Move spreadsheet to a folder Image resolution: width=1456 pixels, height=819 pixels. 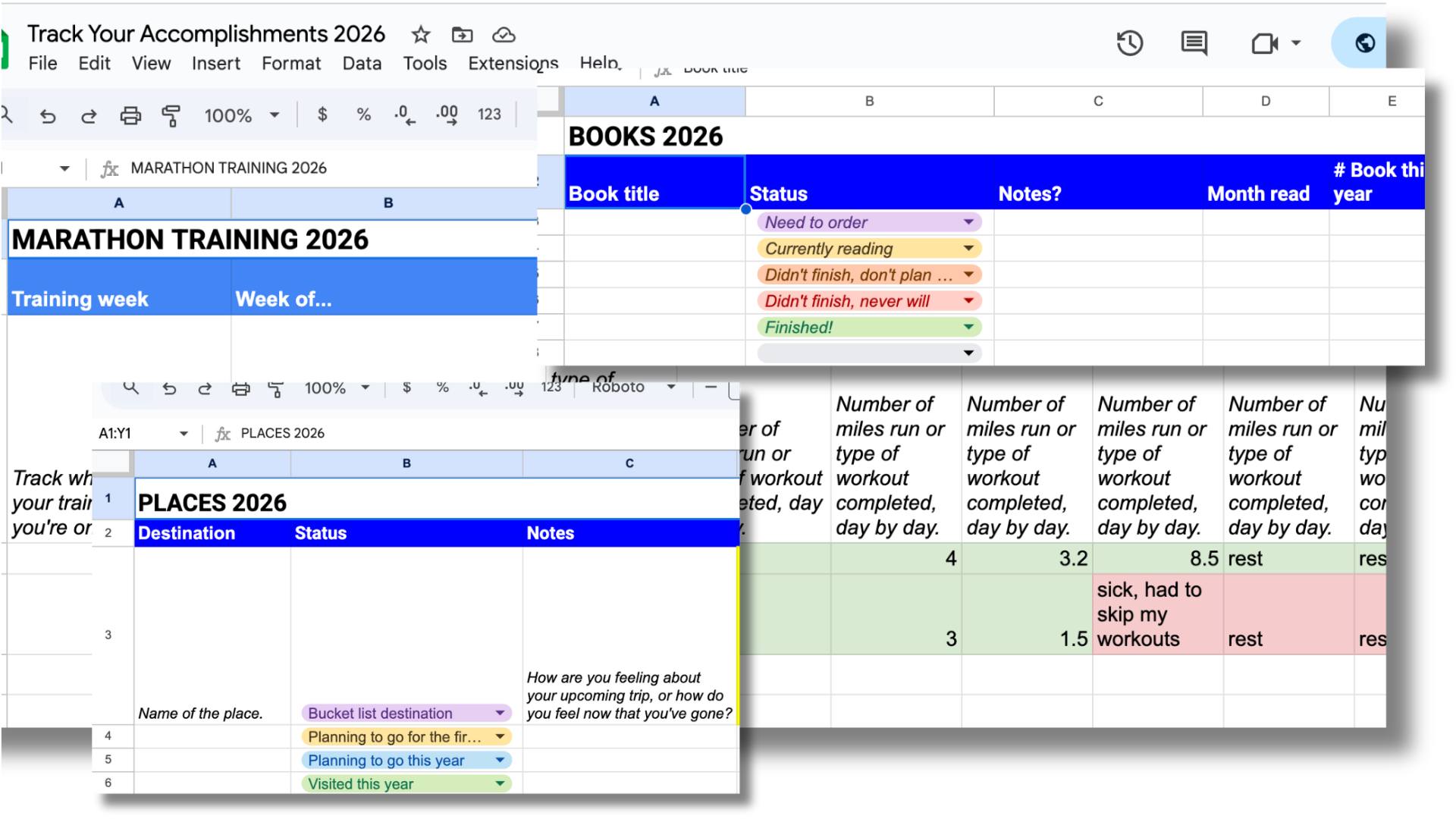(x=462, y=34)
